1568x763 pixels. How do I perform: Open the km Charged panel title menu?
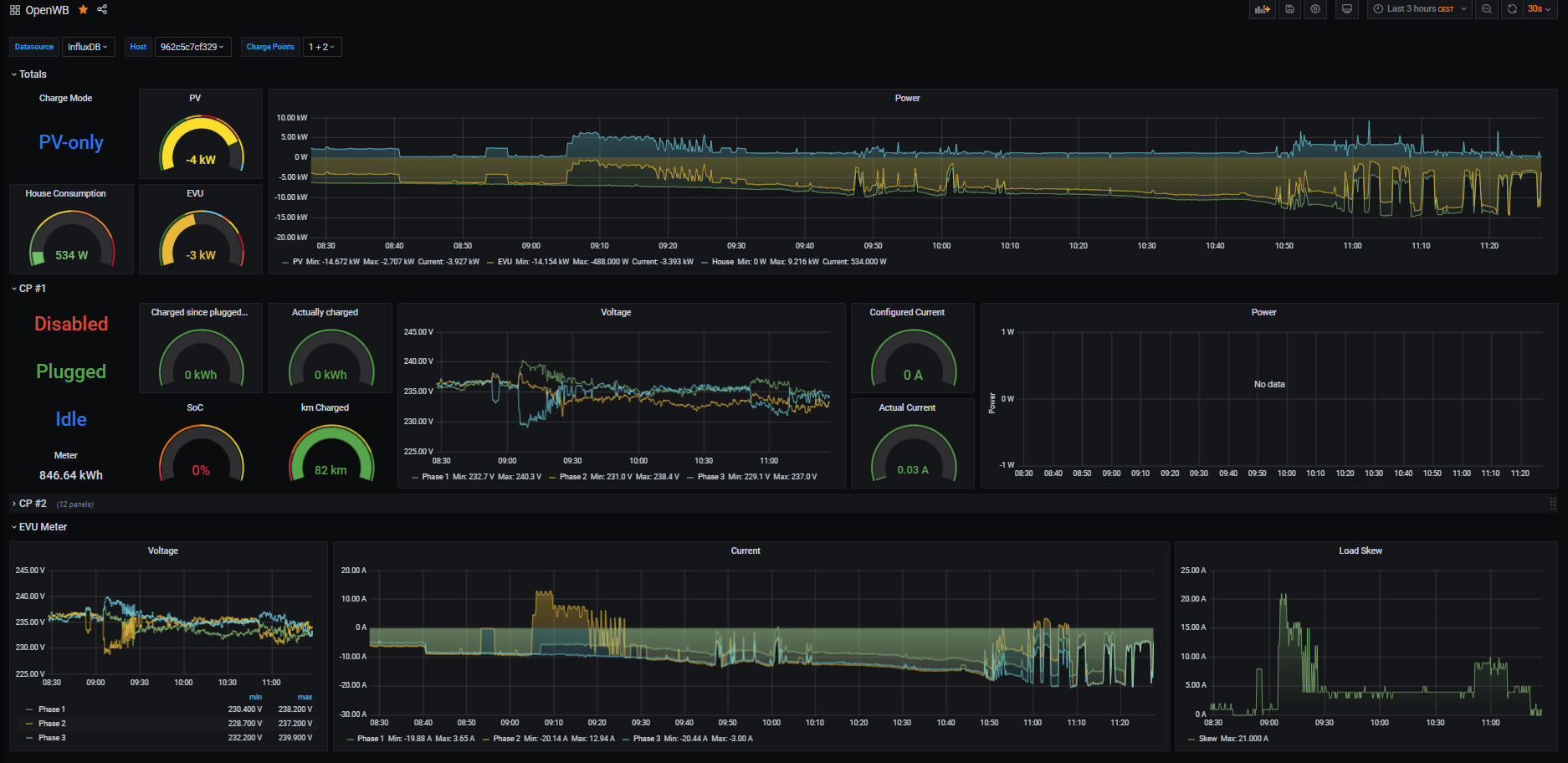[325, 407]
